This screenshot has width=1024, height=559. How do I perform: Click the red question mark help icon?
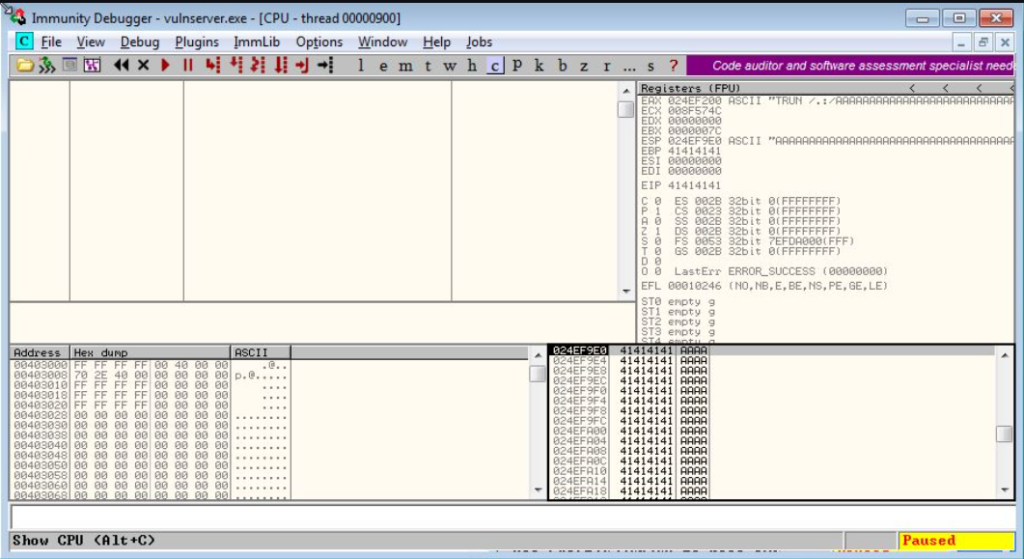[673, 65]
